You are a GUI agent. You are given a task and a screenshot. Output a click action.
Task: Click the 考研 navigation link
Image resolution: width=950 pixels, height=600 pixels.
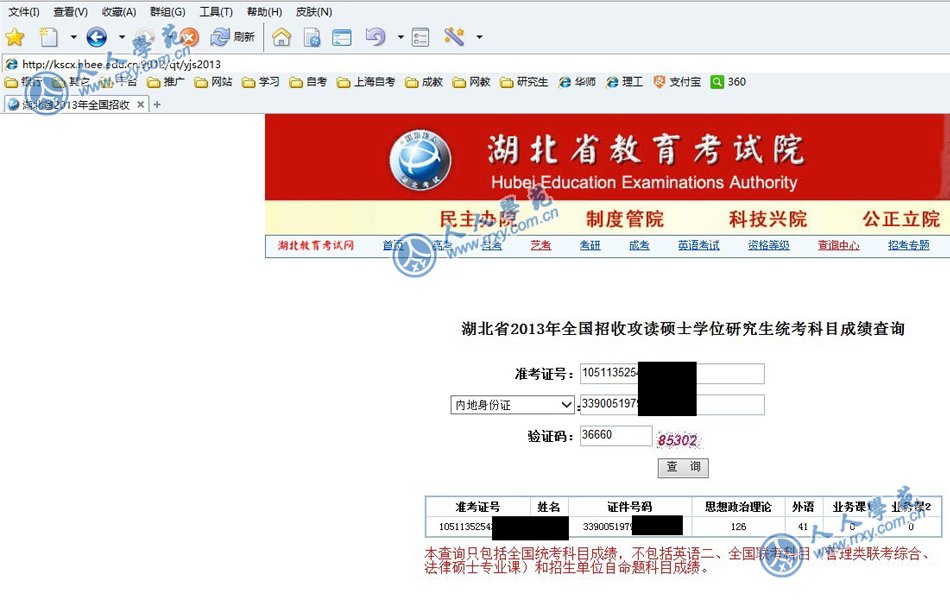[590, 245]
